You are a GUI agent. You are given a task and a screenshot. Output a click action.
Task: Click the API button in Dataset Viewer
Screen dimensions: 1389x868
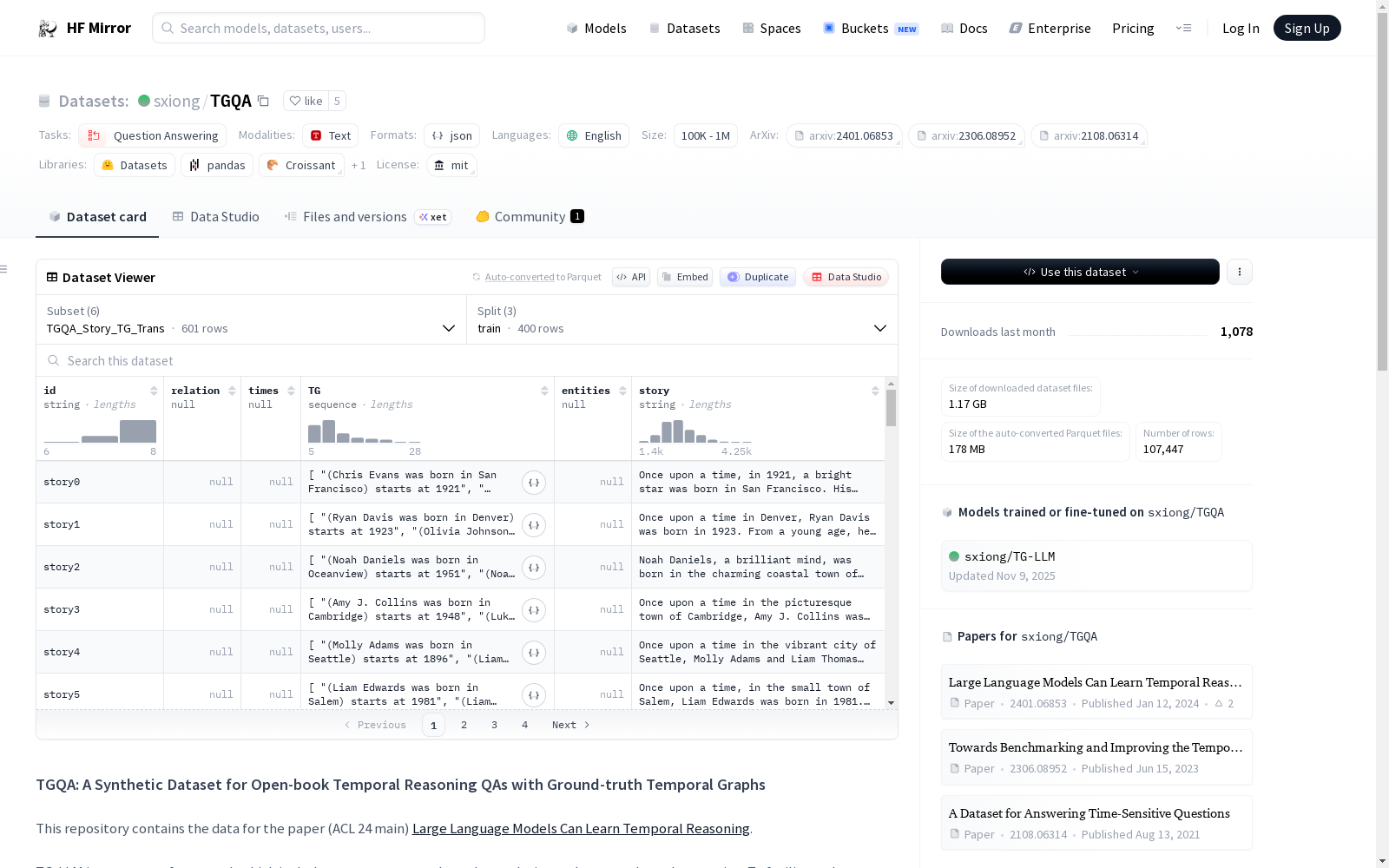click(x=631, y=277)
